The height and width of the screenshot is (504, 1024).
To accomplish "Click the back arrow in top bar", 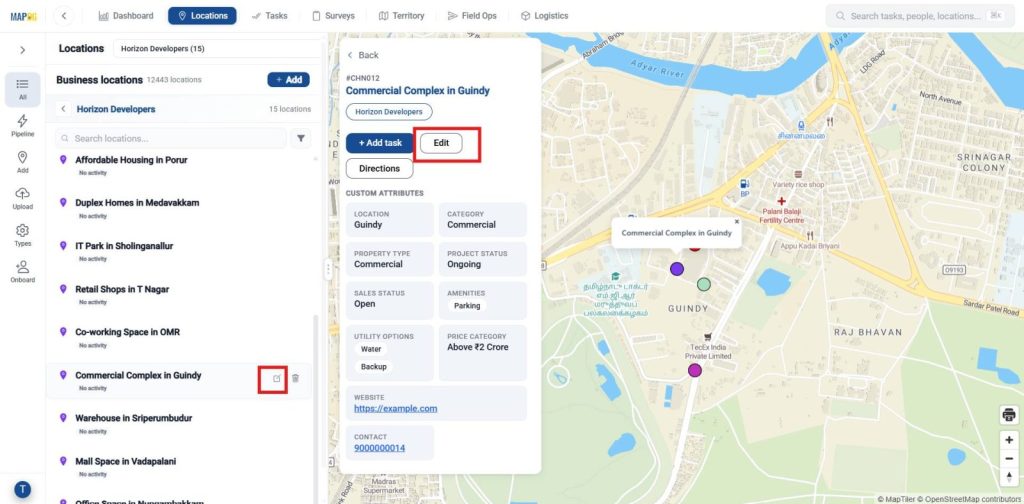I will point(63,16).
